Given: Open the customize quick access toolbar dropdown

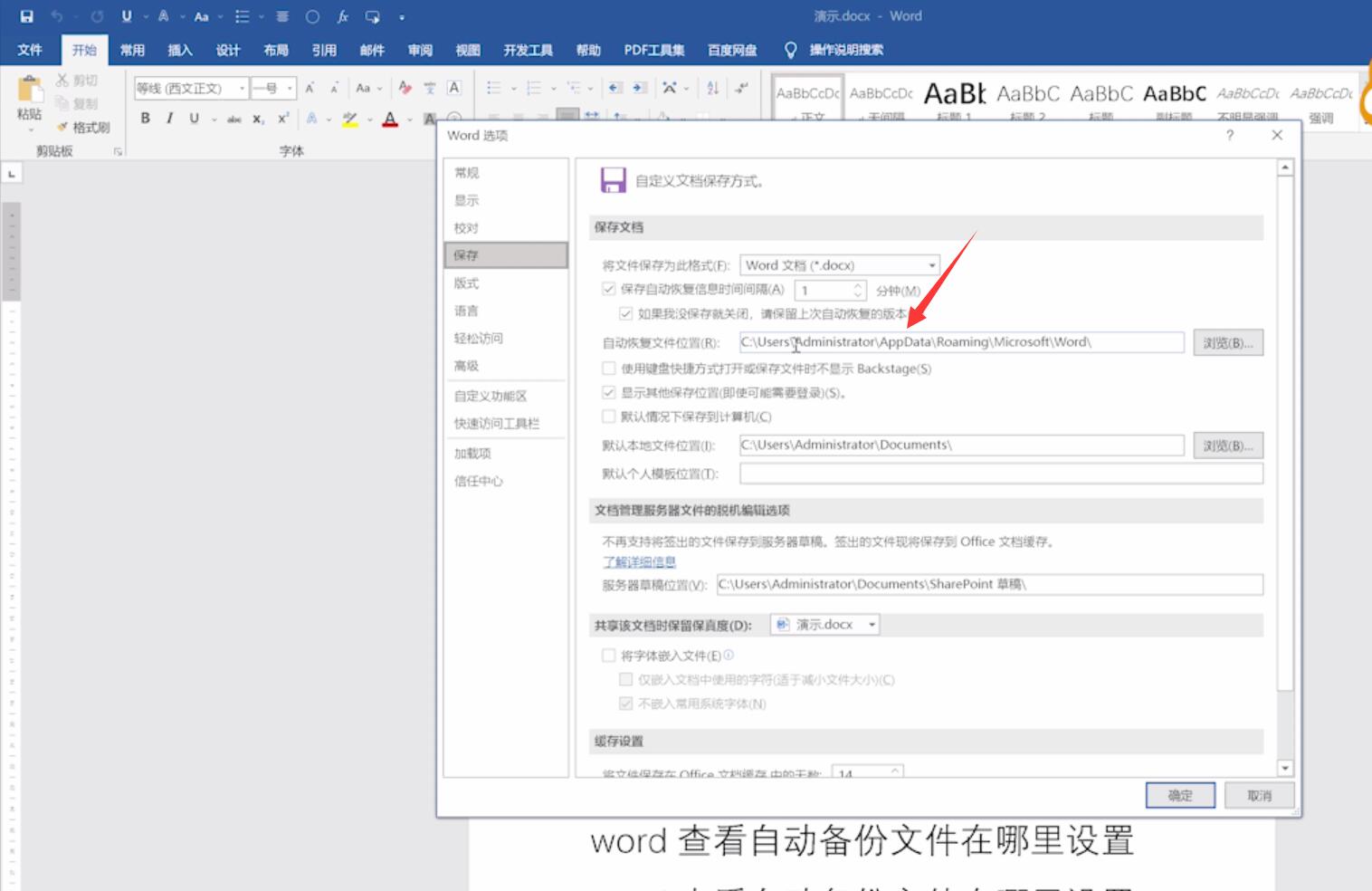Looking at the screenshot, I should tap(402, 17).
